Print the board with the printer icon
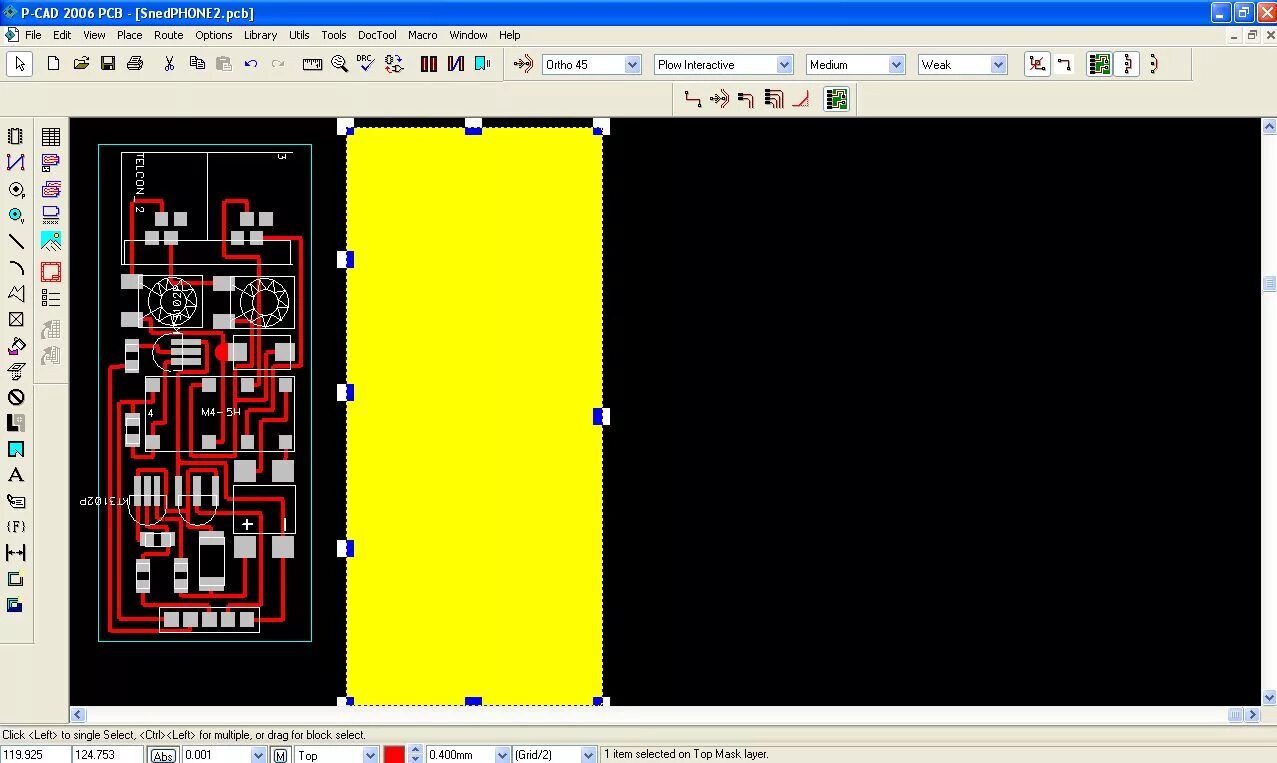 pos(135,64)
